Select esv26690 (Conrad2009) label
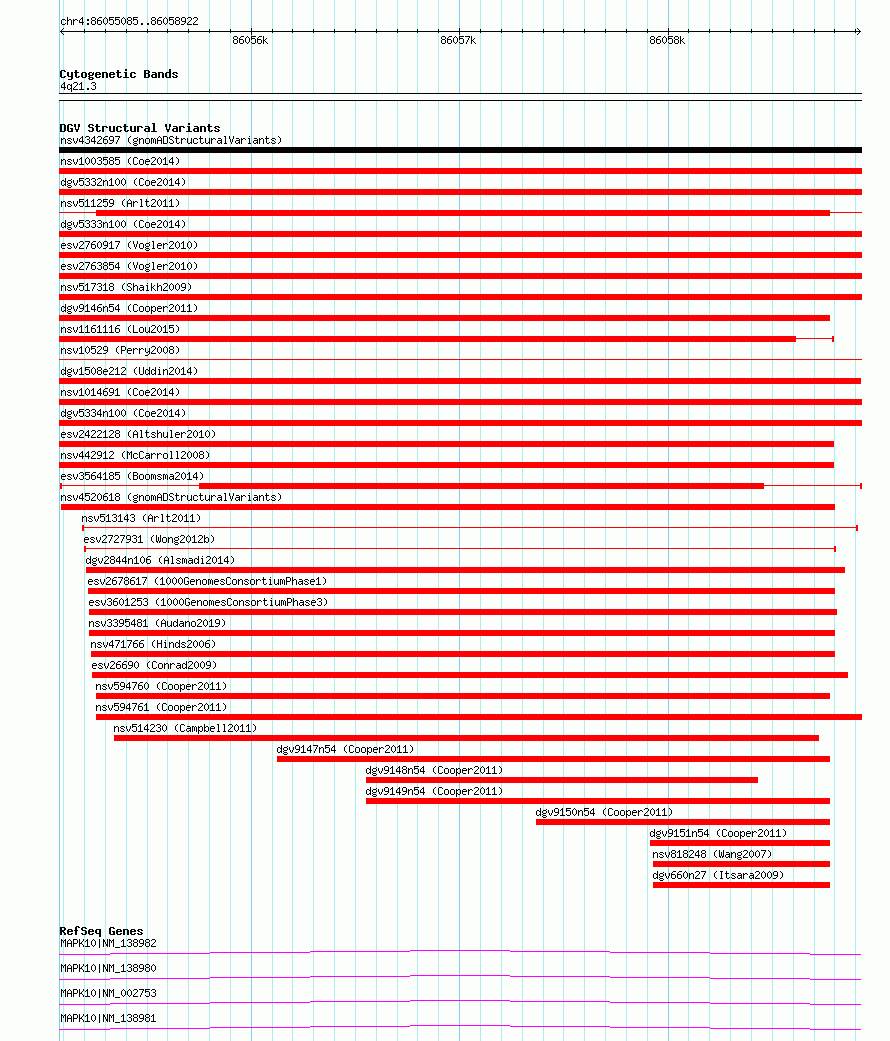The height and width of the screenshot is (1041, 890). 155,665
